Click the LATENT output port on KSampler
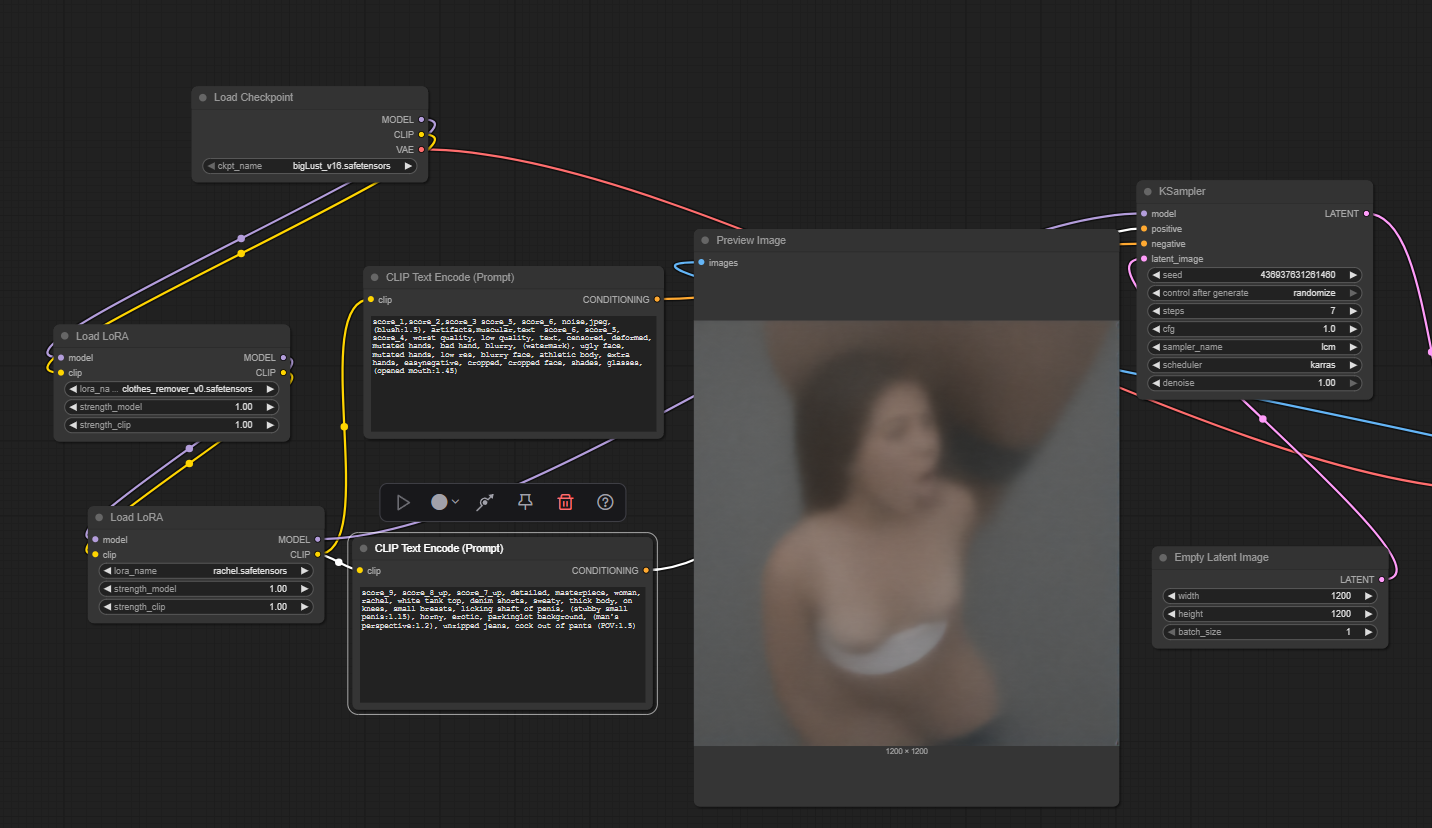The width and height of the screenshot is (1432, 828). [1366, 214]
